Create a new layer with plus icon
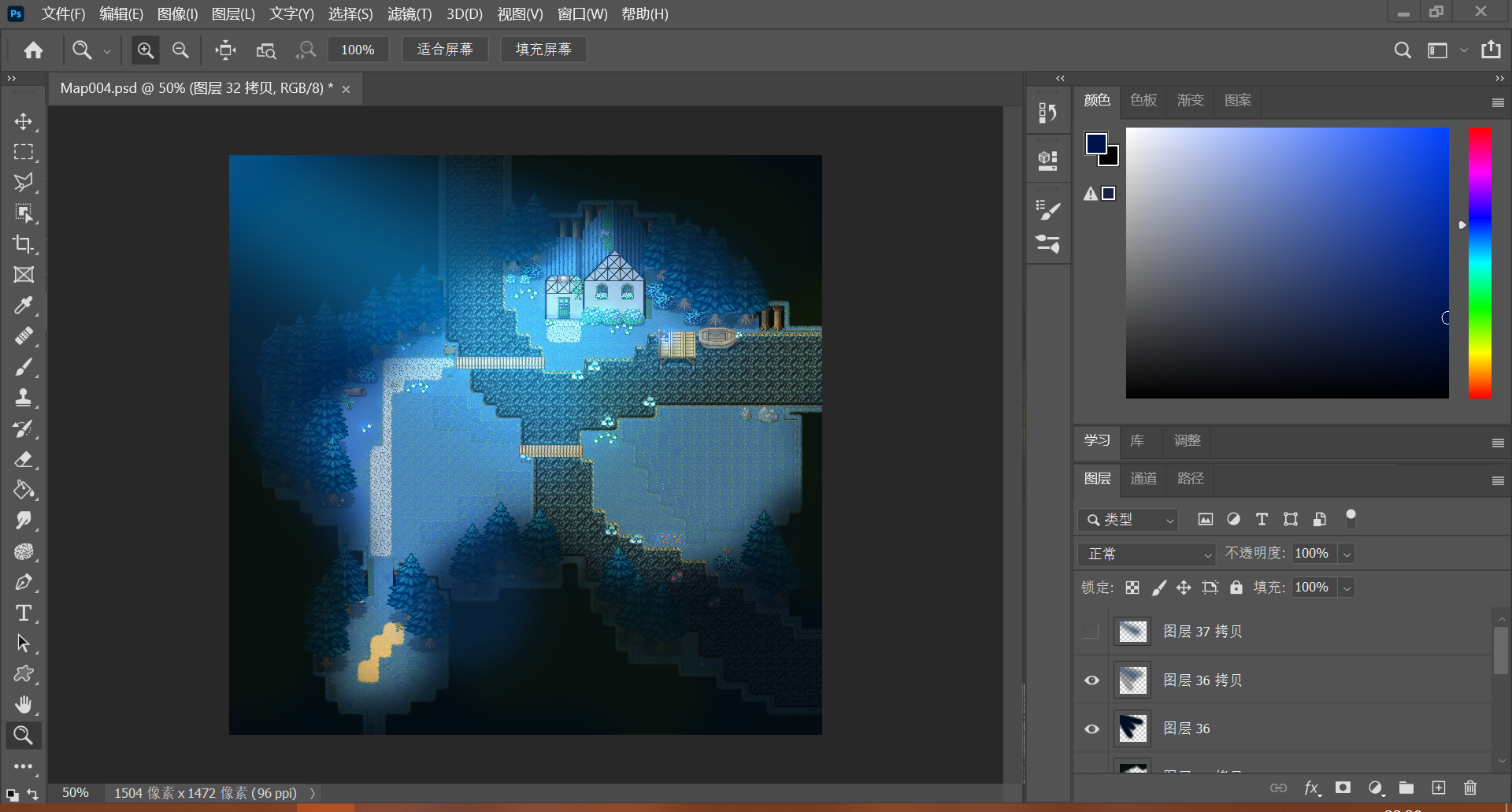This screenshot has height=812, width=1512. tap(1439, 788)
